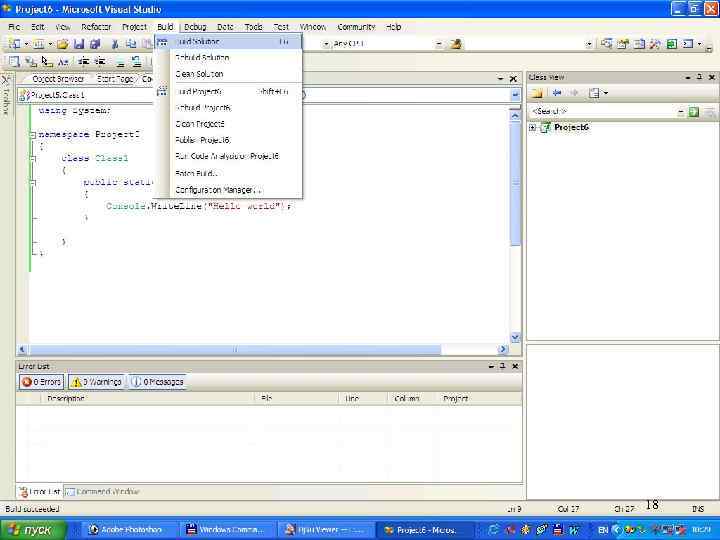Select Build Solution in Build menu
720x540 pixels.
[x=228, y=42]
